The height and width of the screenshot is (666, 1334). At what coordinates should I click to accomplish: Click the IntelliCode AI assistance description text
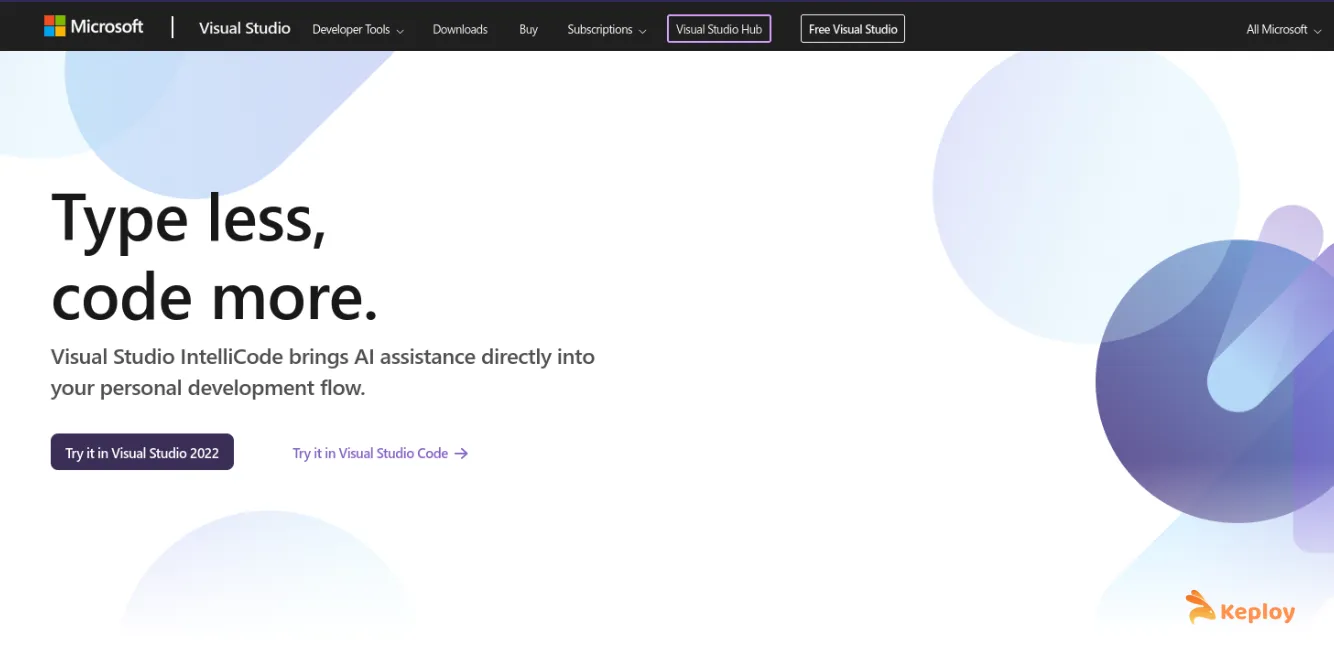tap(323, 372)
